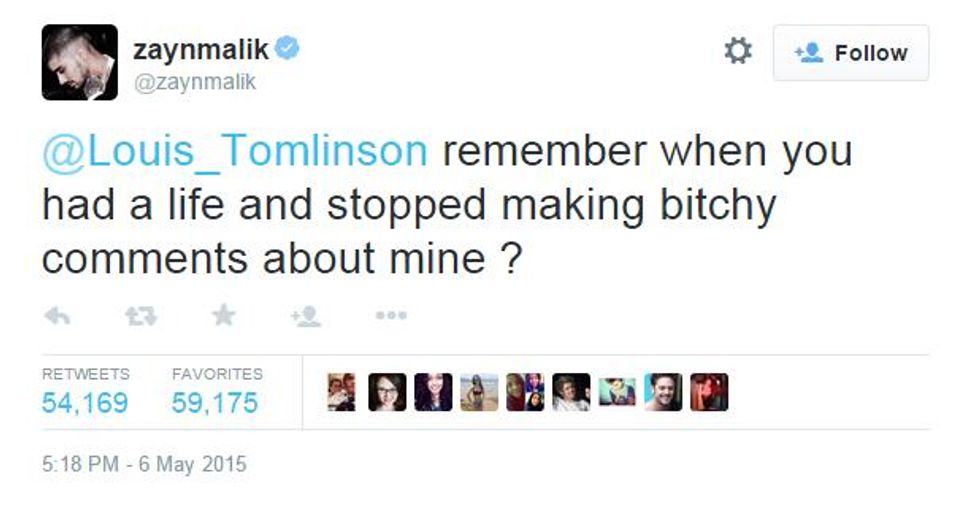
Task: Click the beach photo avatar
Action: click(479, 392)
